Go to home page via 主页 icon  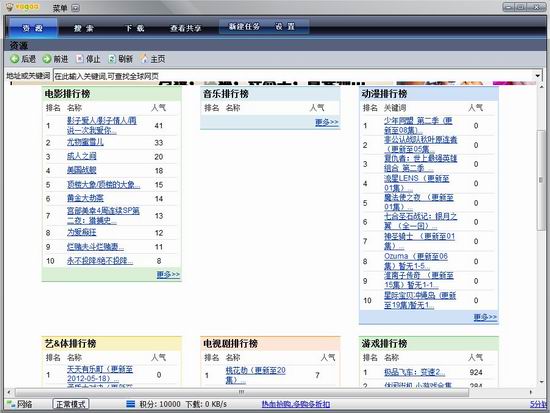click(144, 59)
